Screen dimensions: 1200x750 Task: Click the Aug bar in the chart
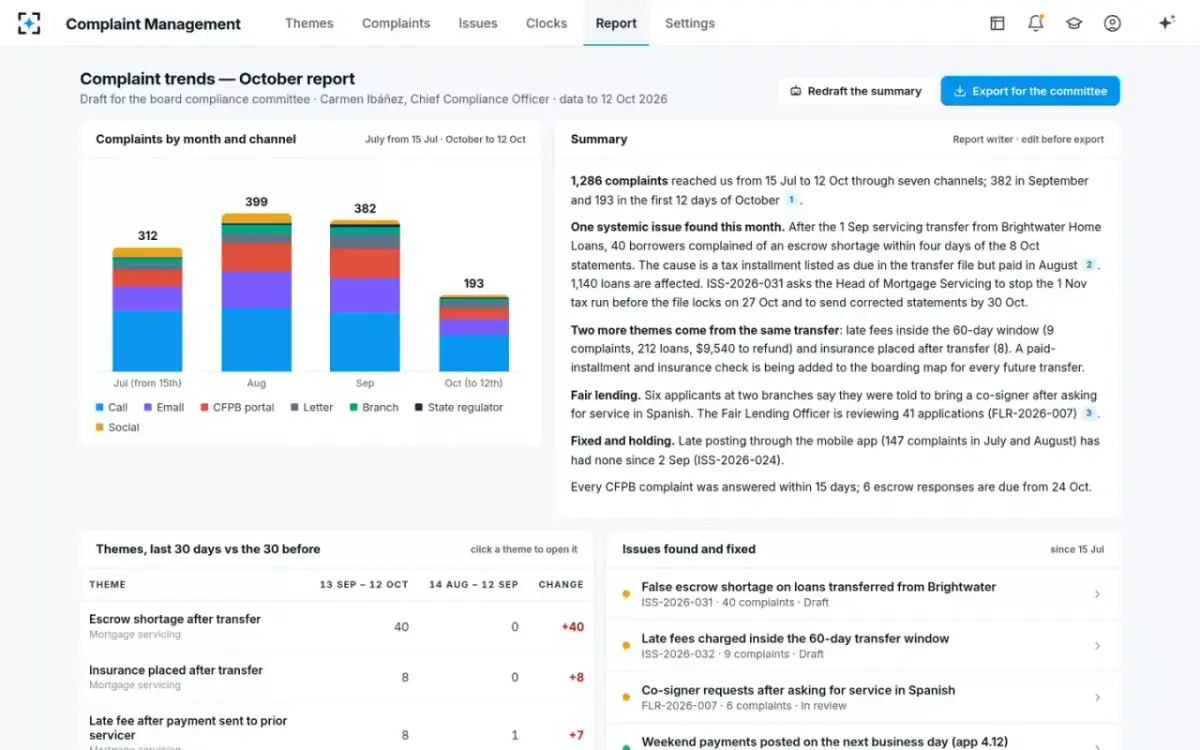pos(256,292)
